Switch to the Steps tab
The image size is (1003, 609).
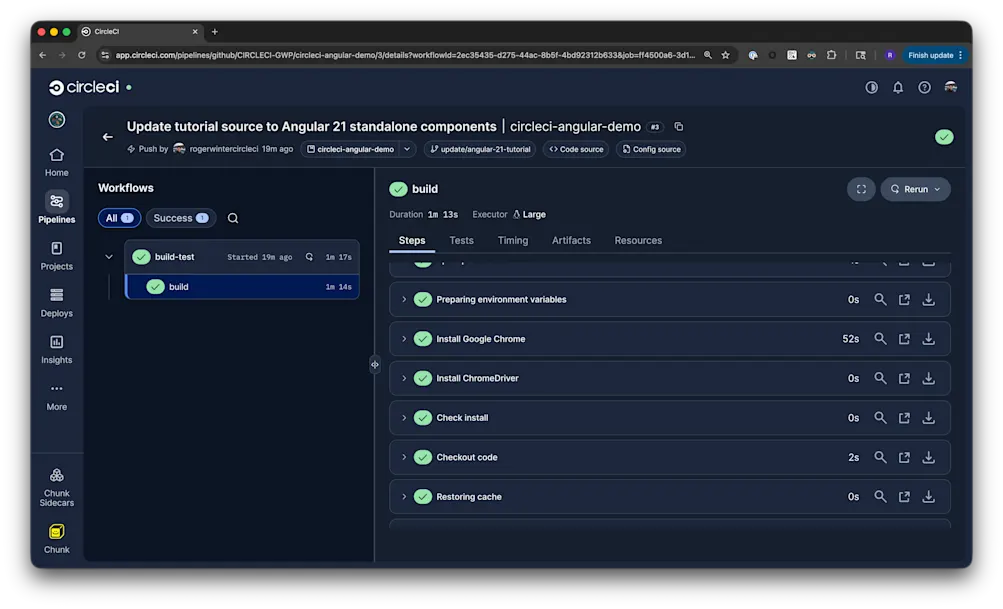(x=412, y=241)
